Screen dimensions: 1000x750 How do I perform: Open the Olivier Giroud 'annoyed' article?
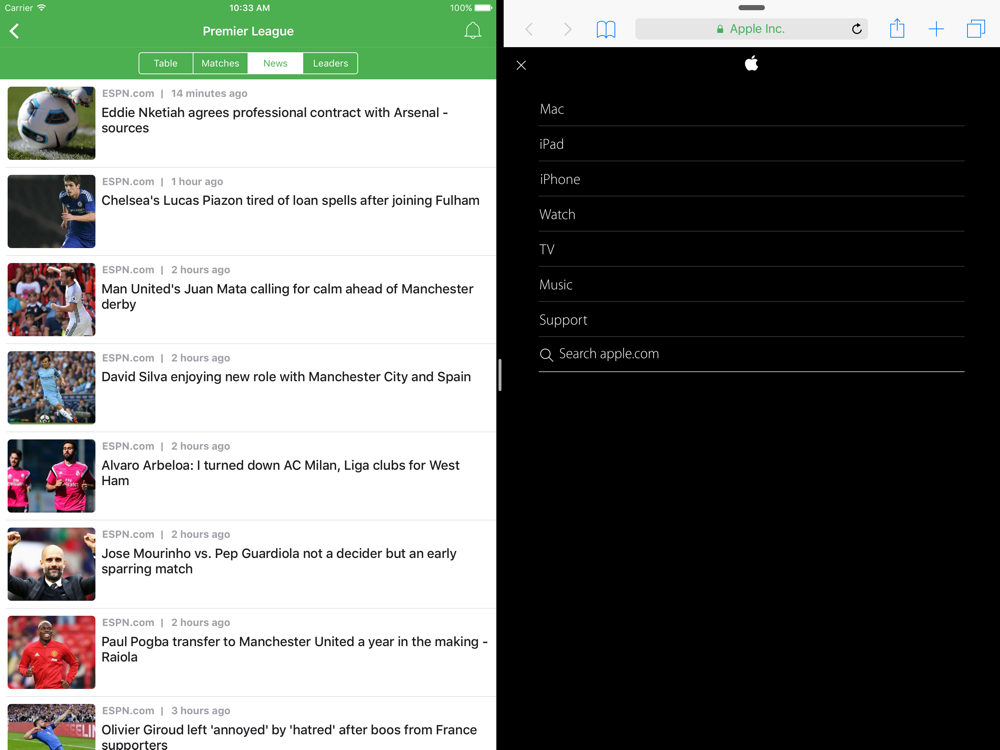point(248,724)
